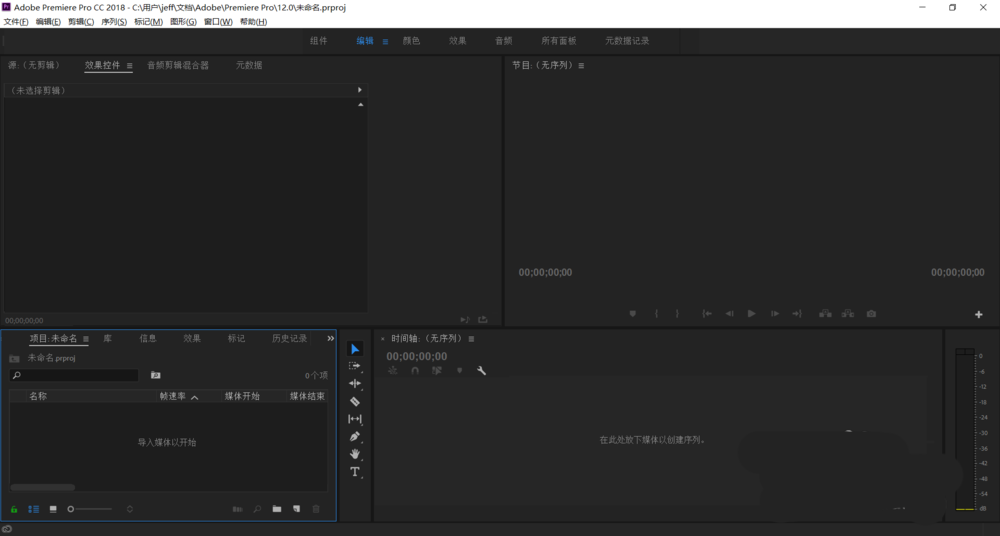
Task: Click the Mark Out brace button
Action: click(x=677, y=314)
